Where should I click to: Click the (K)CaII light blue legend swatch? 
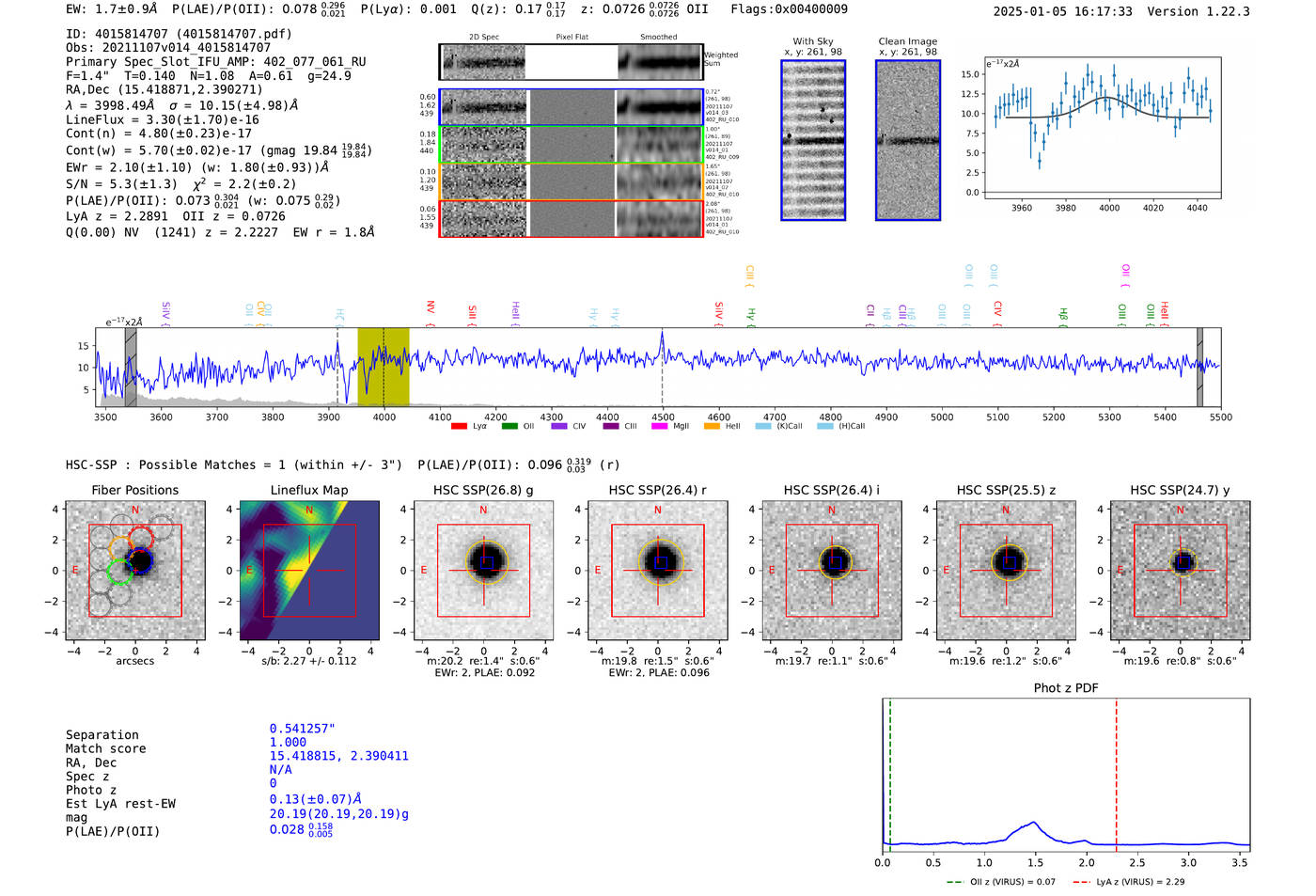pos(763,427)
